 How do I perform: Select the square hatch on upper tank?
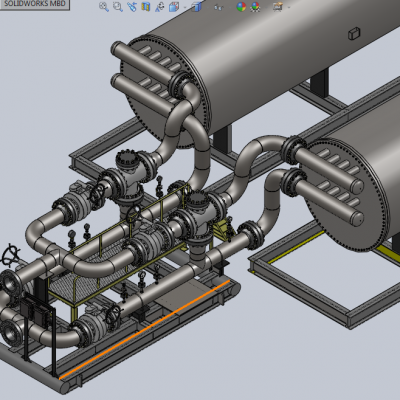[x=354, y=34]
